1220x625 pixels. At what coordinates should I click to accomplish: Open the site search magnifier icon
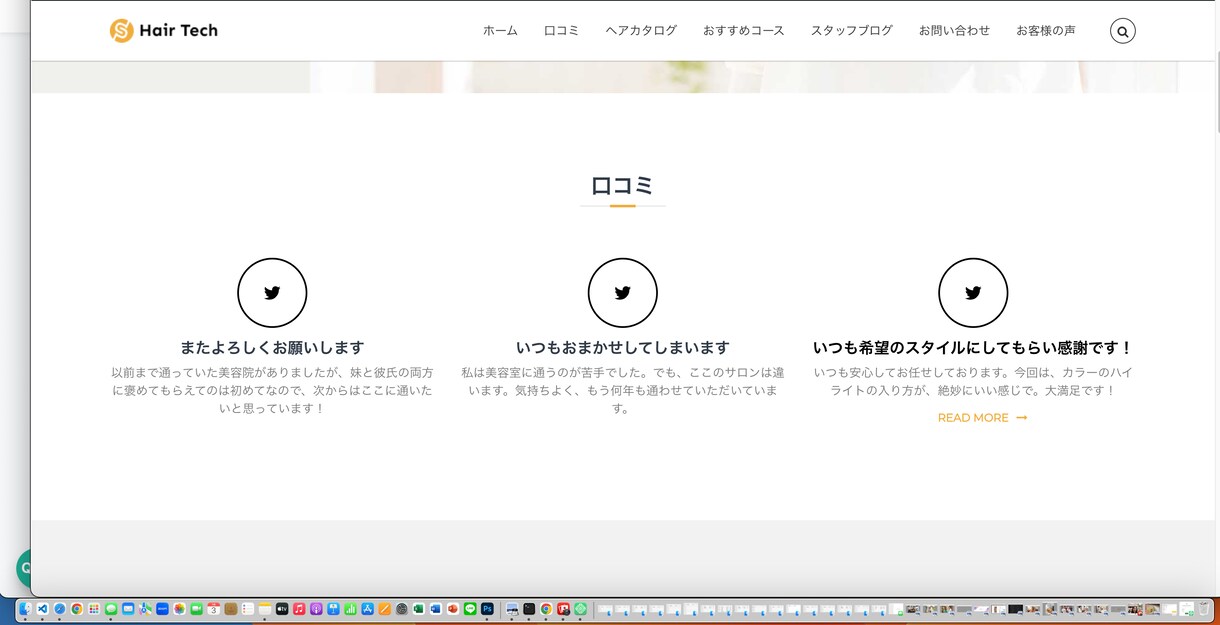[1122, 31]
